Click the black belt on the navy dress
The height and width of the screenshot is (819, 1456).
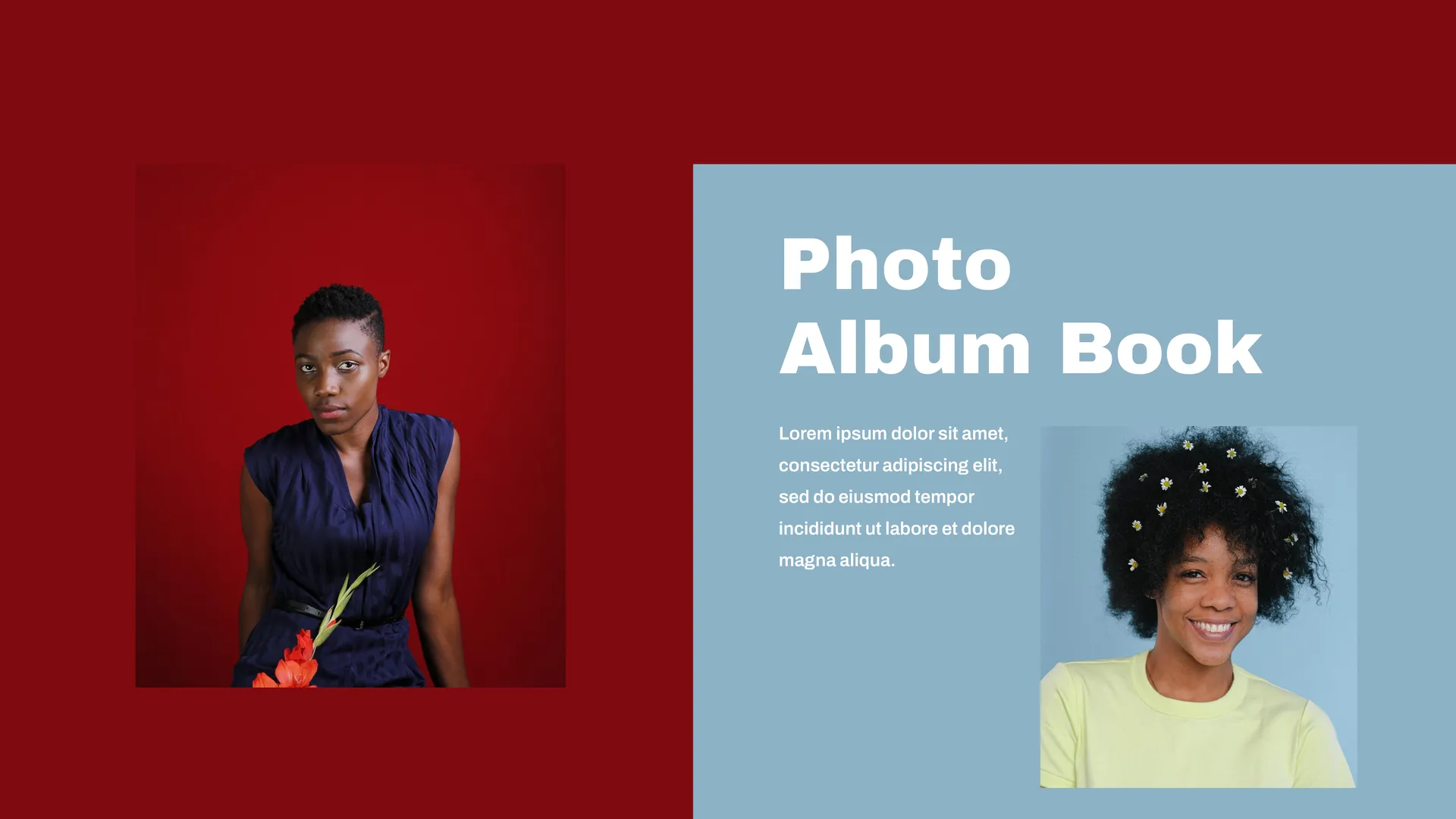point(341,616)
